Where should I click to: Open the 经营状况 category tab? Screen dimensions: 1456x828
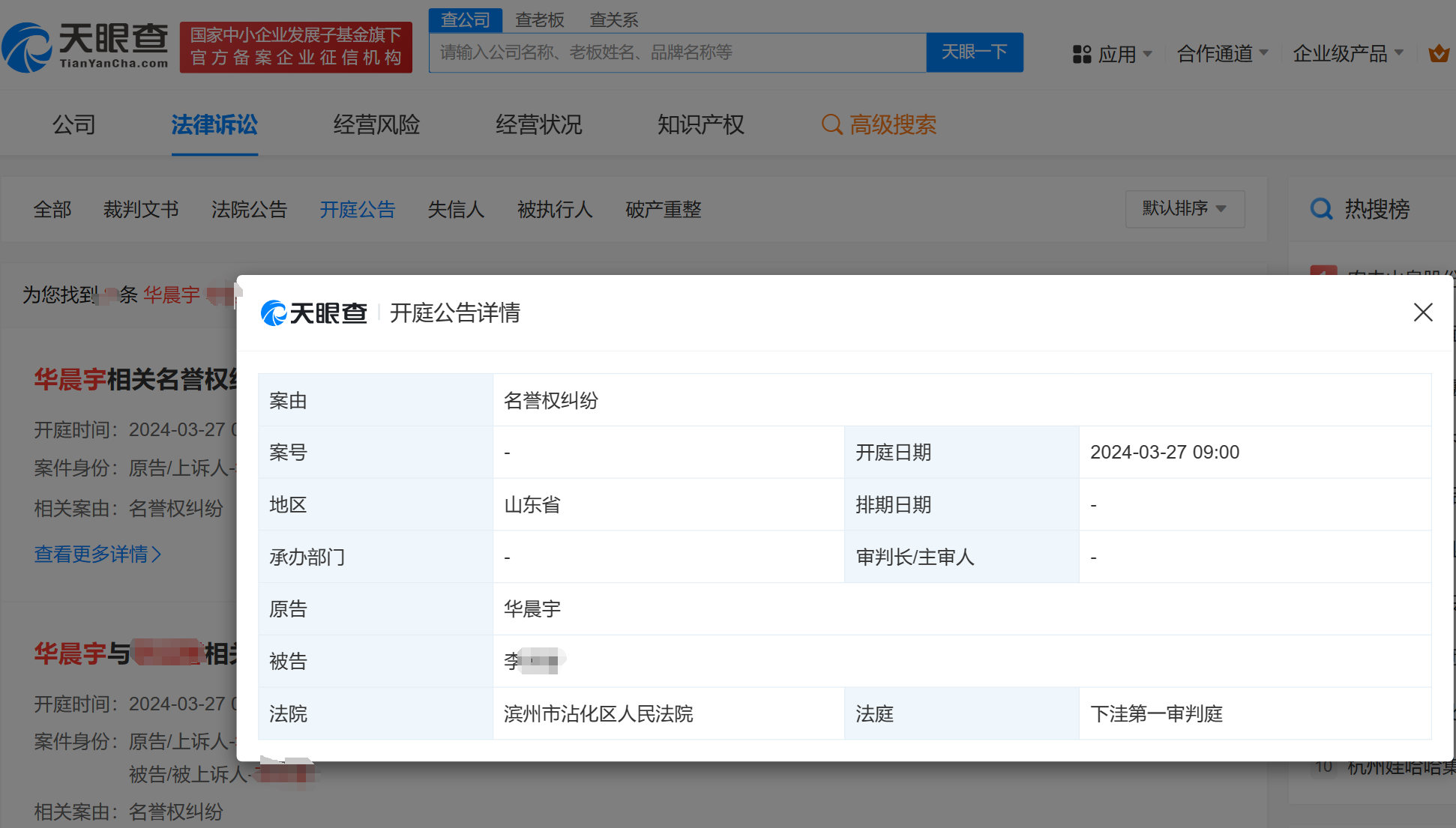coord(538,124)
